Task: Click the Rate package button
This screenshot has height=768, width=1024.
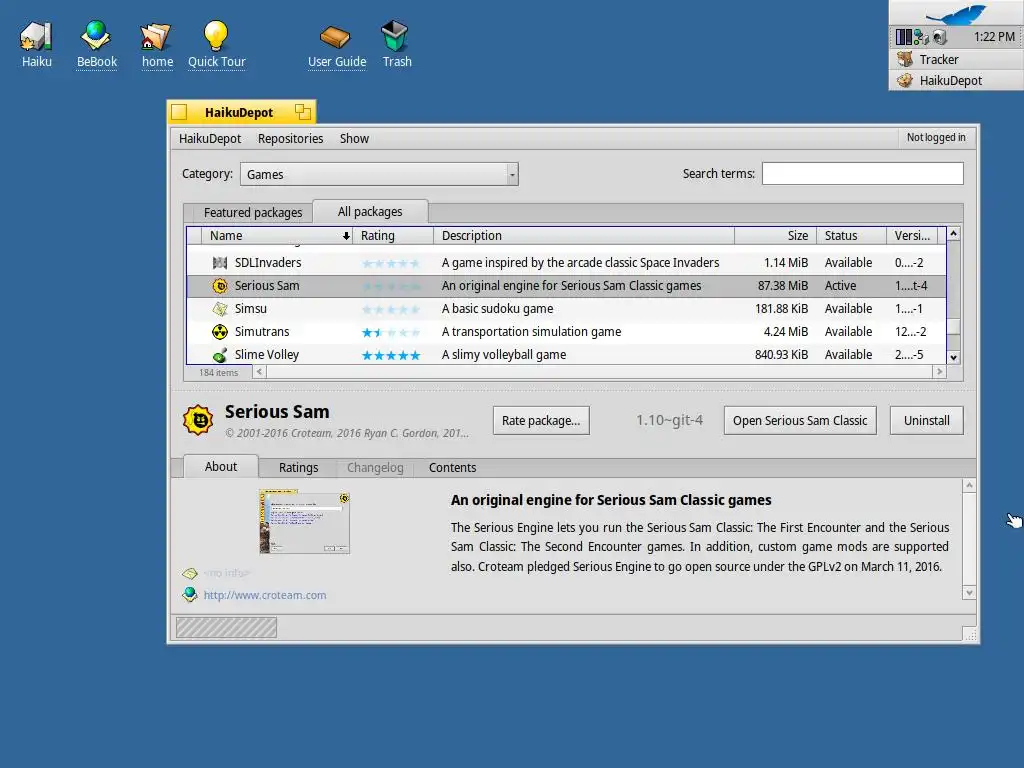Action: click(x=541, y=421)
